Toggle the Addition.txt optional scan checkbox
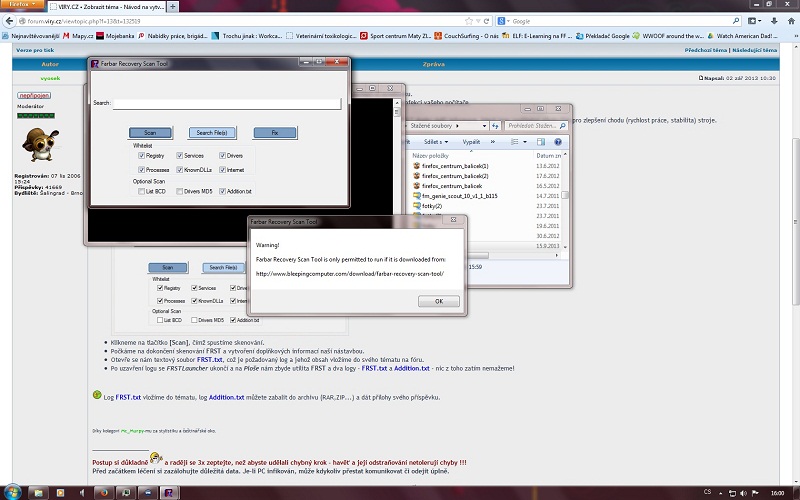Screen dimensions: 800x500 (x=221, y=191)
